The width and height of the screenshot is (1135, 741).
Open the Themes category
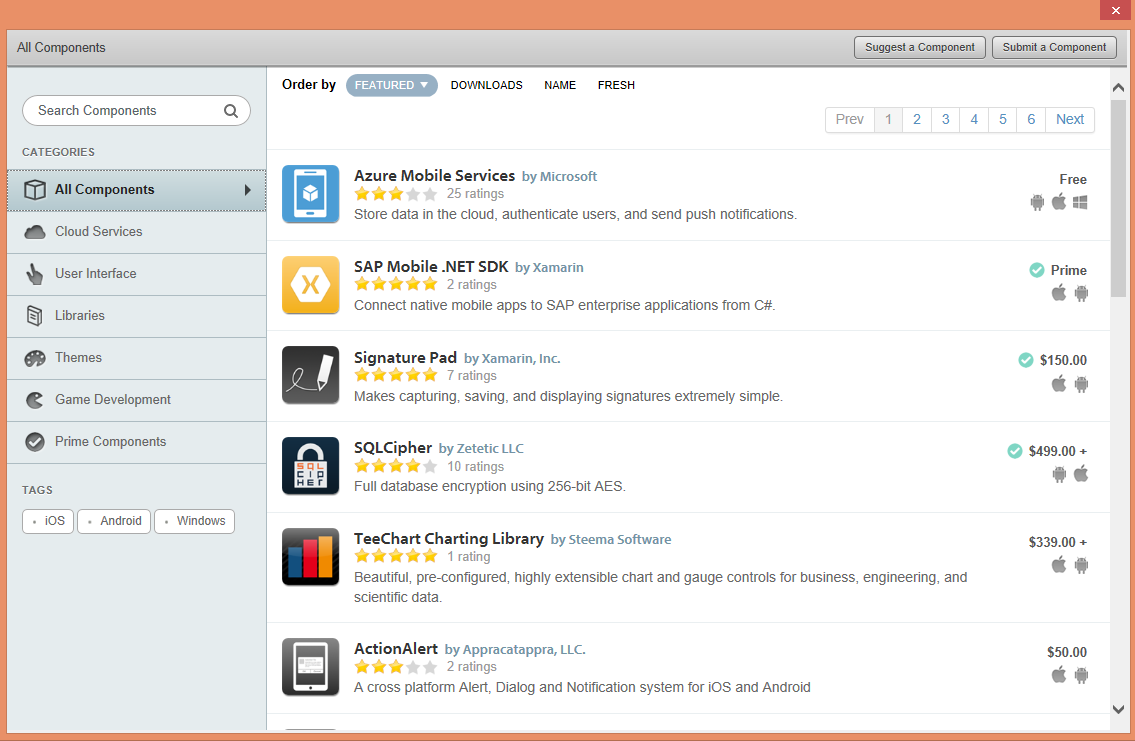click(x=137, y=358)
